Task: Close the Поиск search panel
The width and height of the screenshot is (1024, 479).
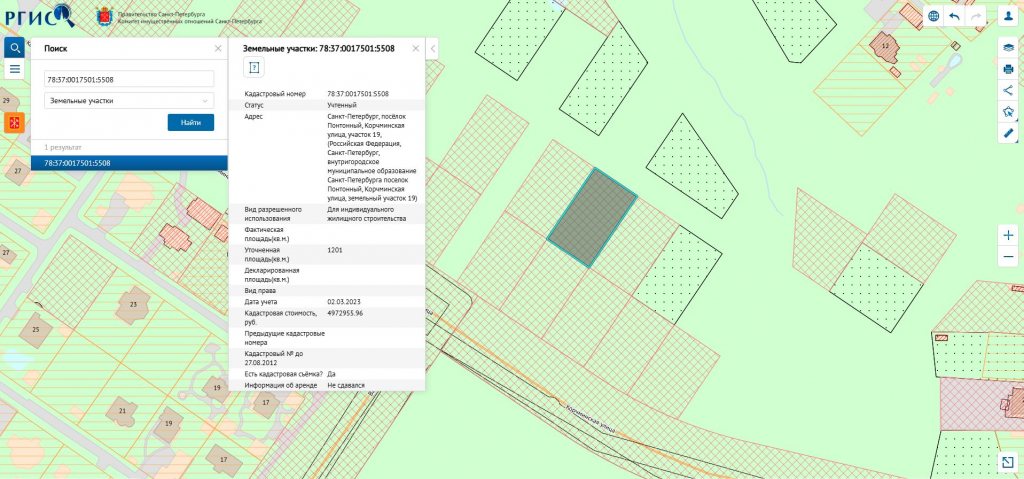Action: pyautogui.click(x=218, y=48)
